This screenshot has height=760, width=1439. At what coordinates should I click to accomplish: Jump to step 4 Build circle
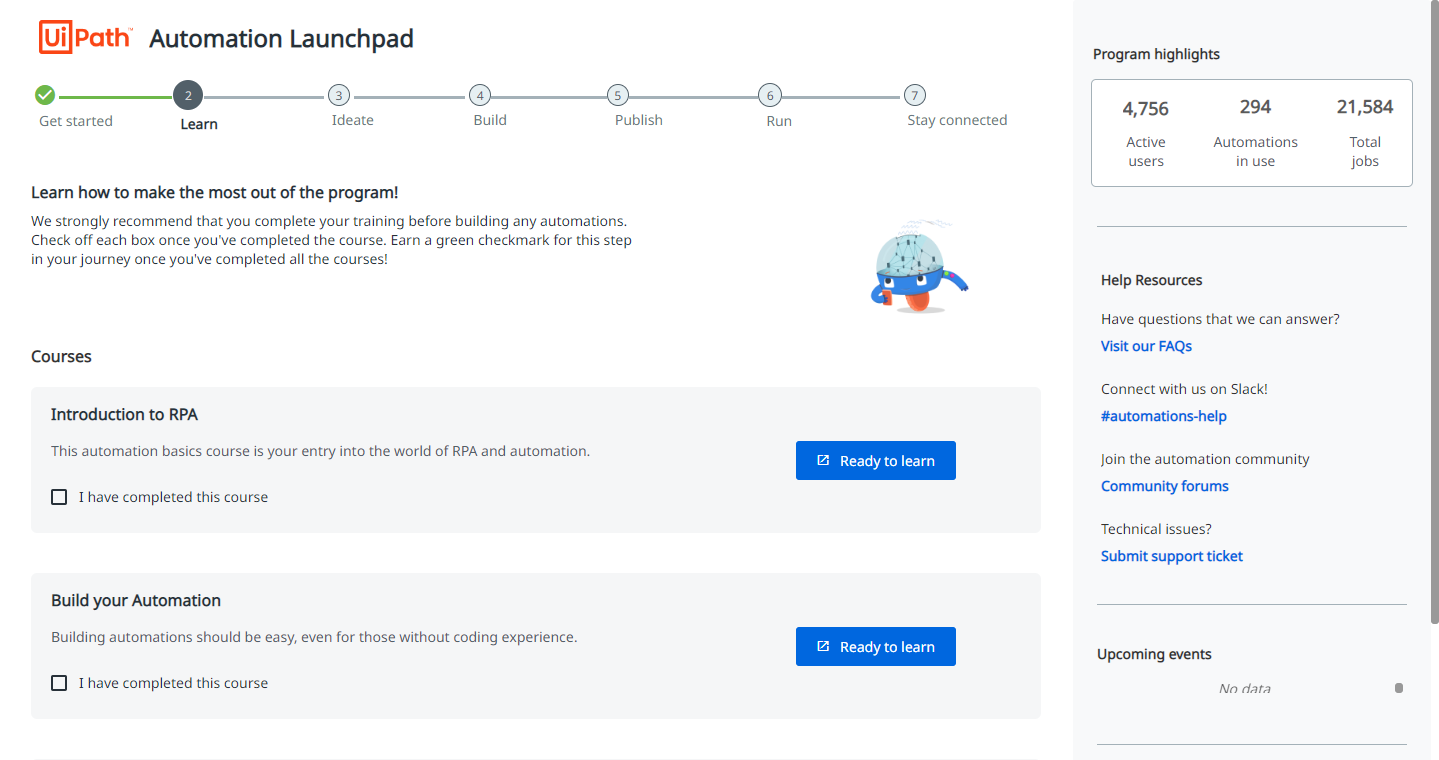[481, 96]
